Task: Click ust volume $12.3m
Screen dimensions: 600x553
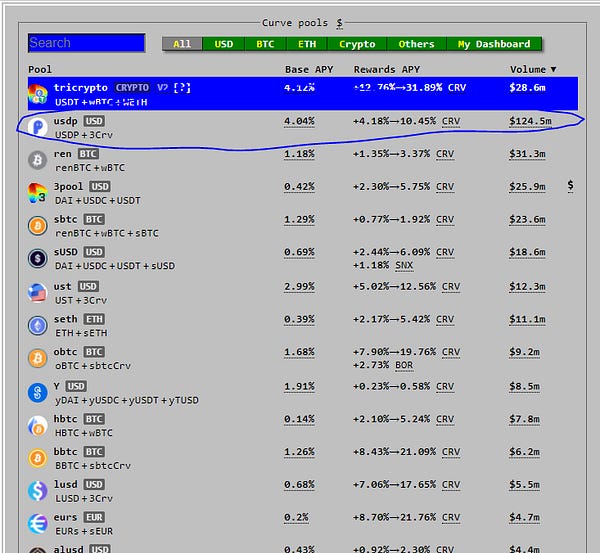Action: click(x=527, y=287)
